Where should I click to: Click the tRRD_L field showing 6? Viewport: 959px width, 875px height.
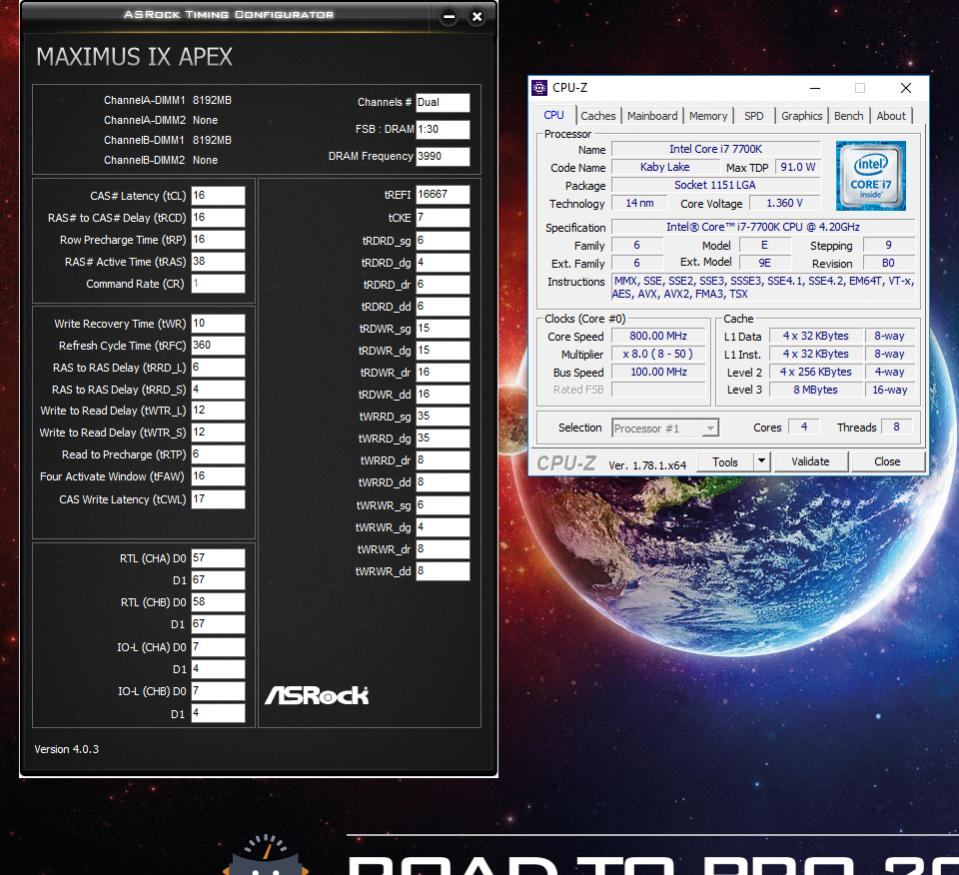click(x=218, y=367)
